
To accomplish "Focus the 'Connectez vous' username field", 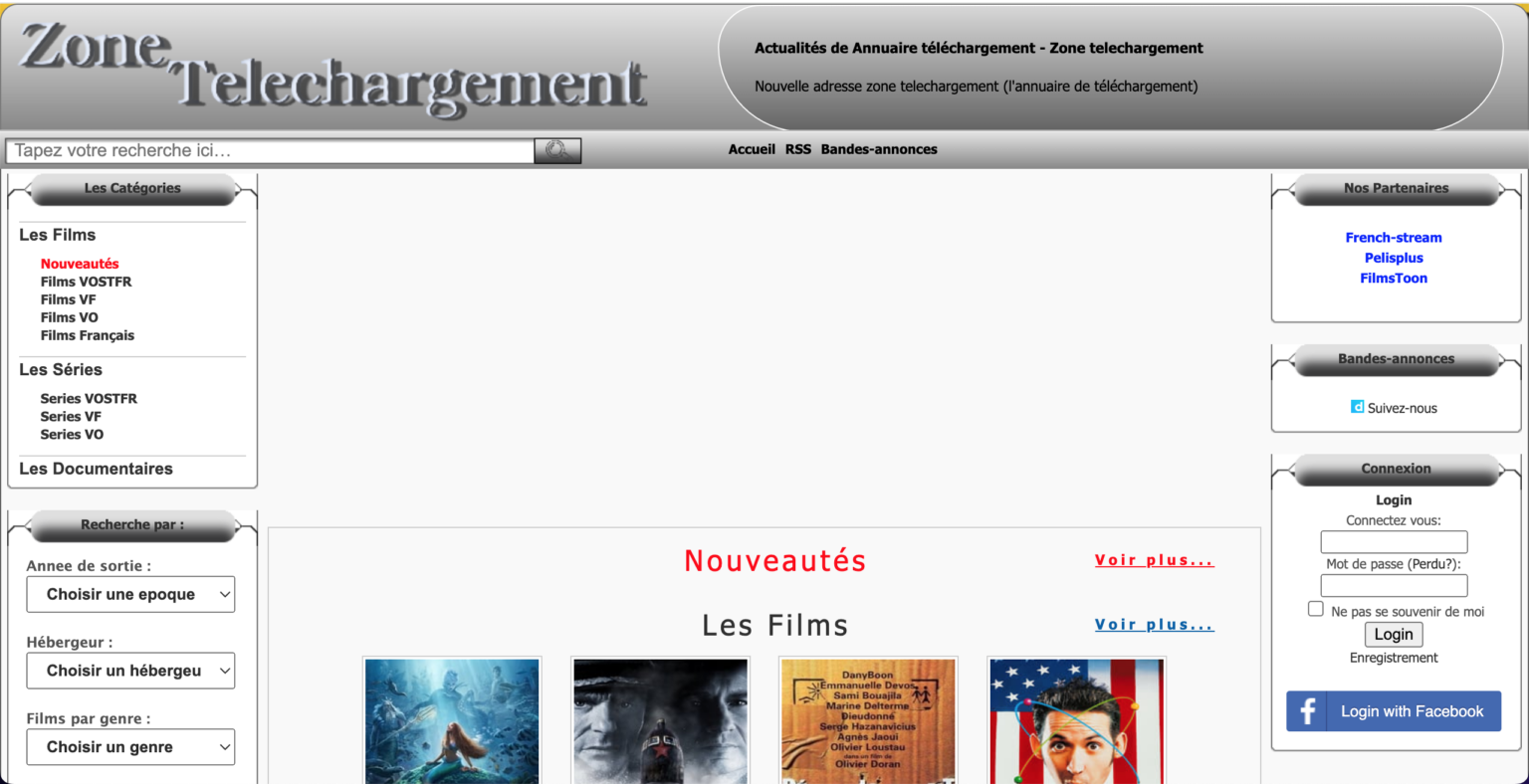I will coord(1394,542).
